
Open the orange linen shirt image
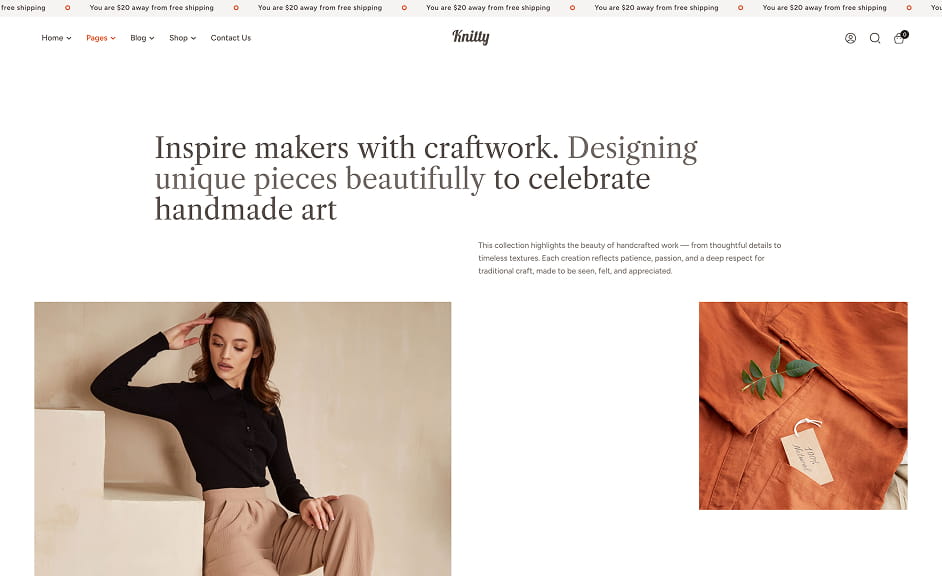pos(803,406)
